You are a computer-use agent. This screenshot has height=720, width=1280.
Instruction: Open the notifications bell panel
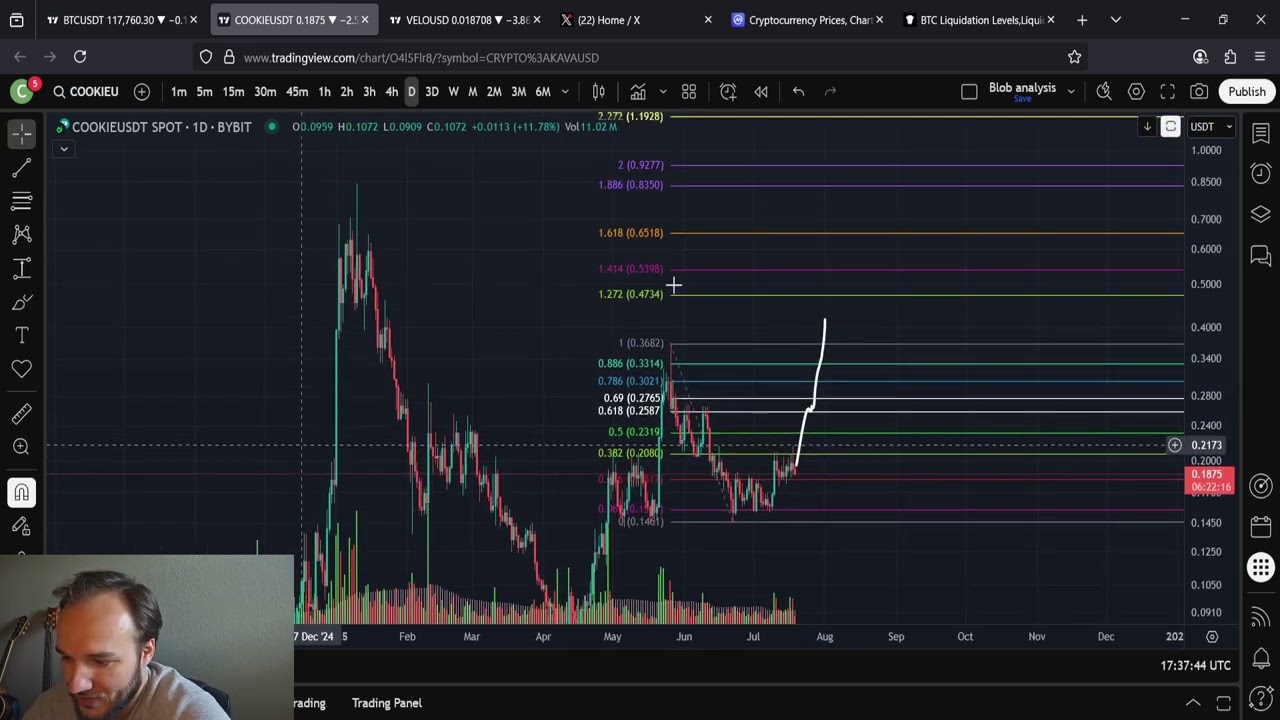tap(1261, 658)
